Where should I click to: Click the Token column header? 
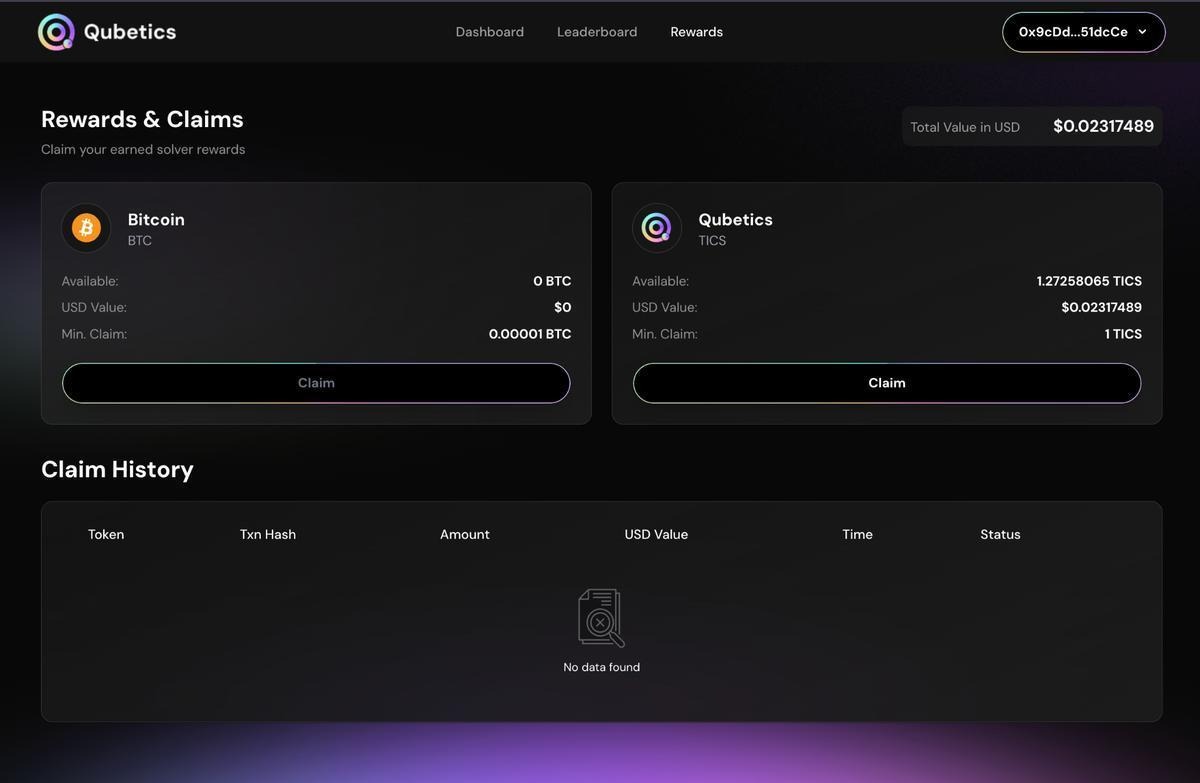tap(106, 534)
